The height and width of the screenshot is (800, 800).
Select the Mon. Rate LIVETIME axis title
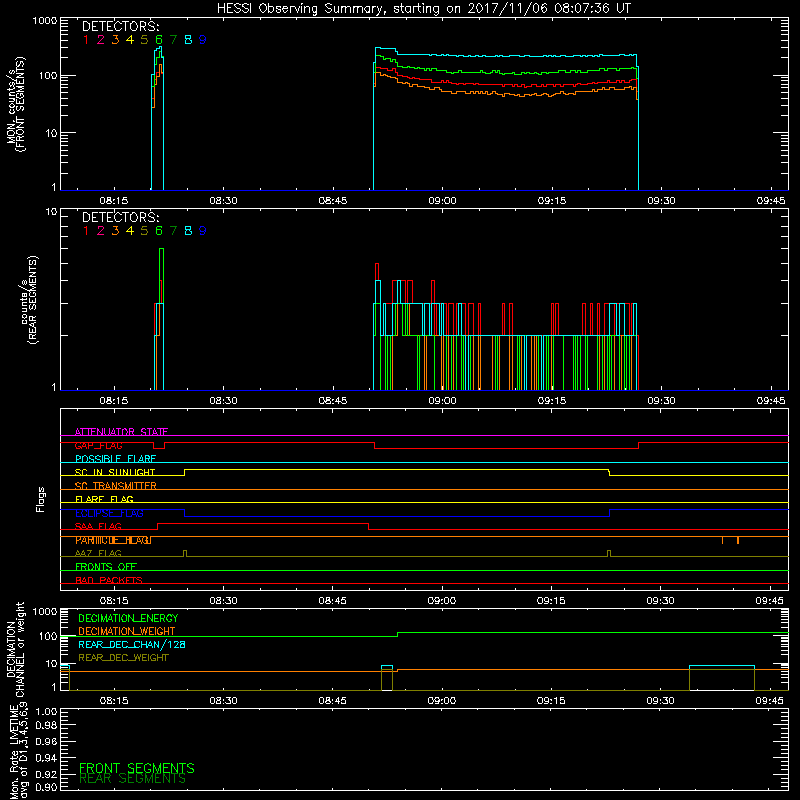click(x=17, y=751)
